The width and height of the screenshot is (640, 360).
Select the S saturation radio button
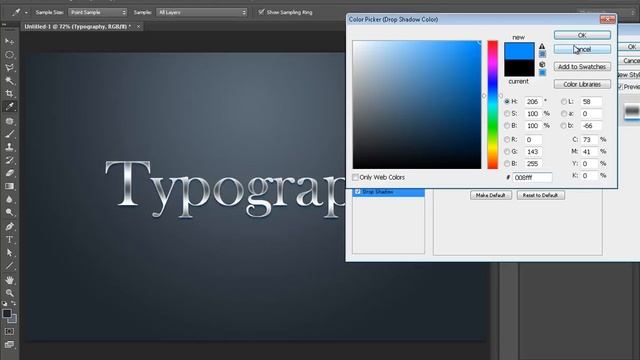(507, 113)
